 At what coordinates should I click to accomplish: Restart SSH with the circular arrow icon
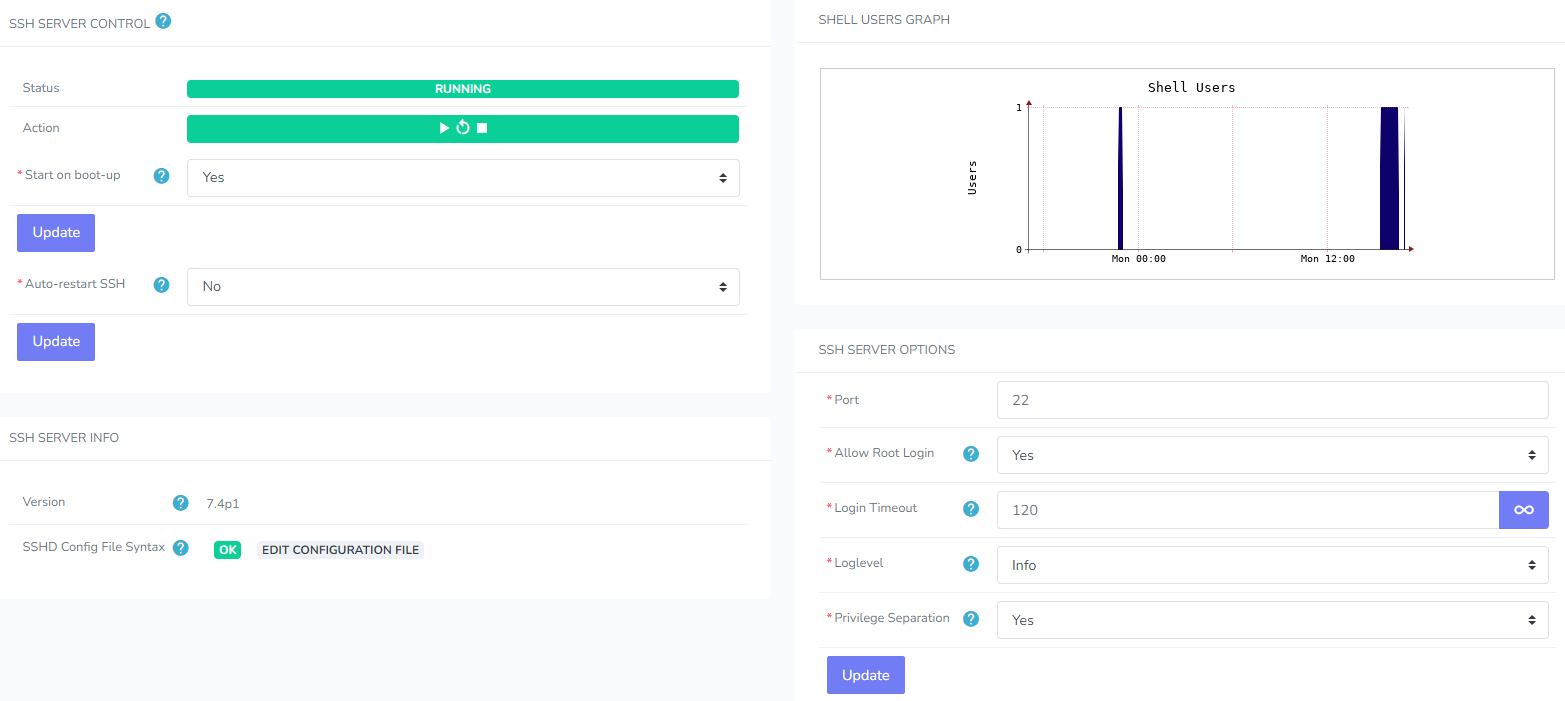pos(462,128)
